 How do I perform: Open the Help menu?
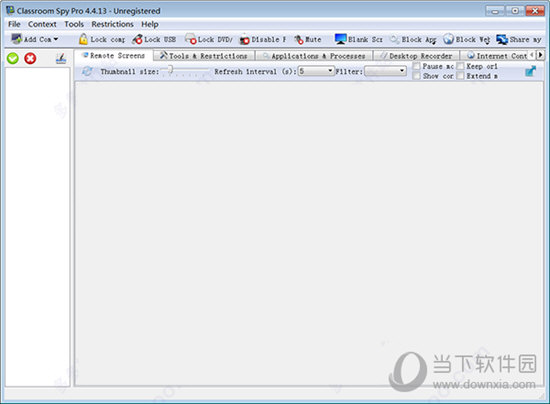coord(150,24)
